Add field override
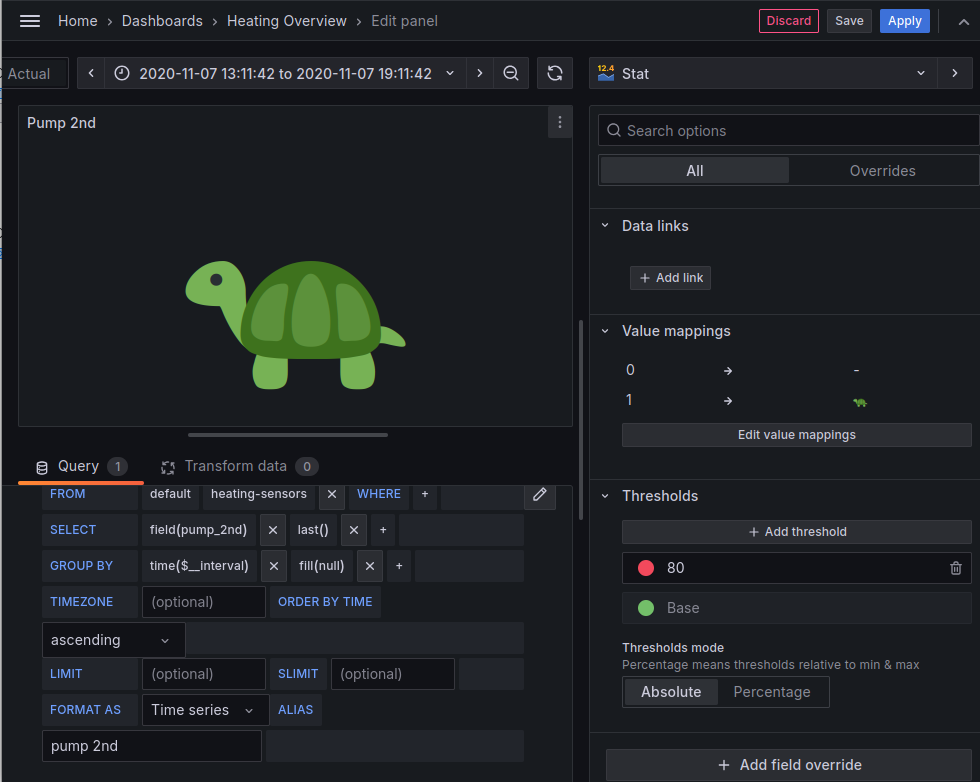 tap(789, 764)
